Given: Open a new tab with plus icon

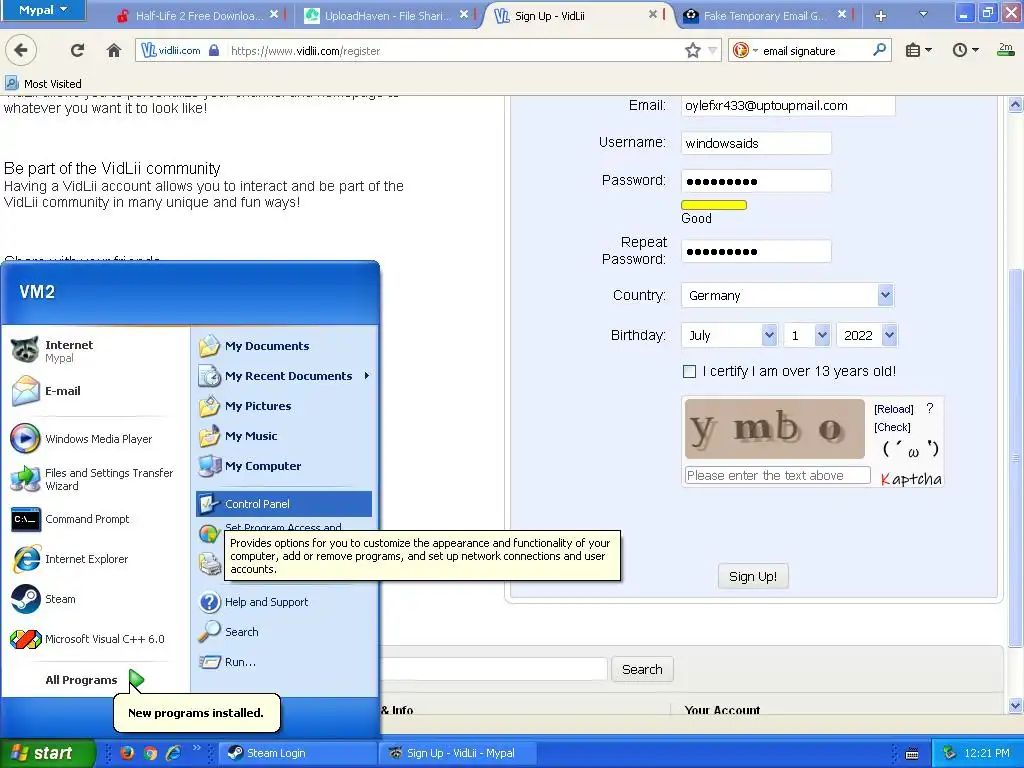Looking at the screenshot, I should [x=880, y=16].
